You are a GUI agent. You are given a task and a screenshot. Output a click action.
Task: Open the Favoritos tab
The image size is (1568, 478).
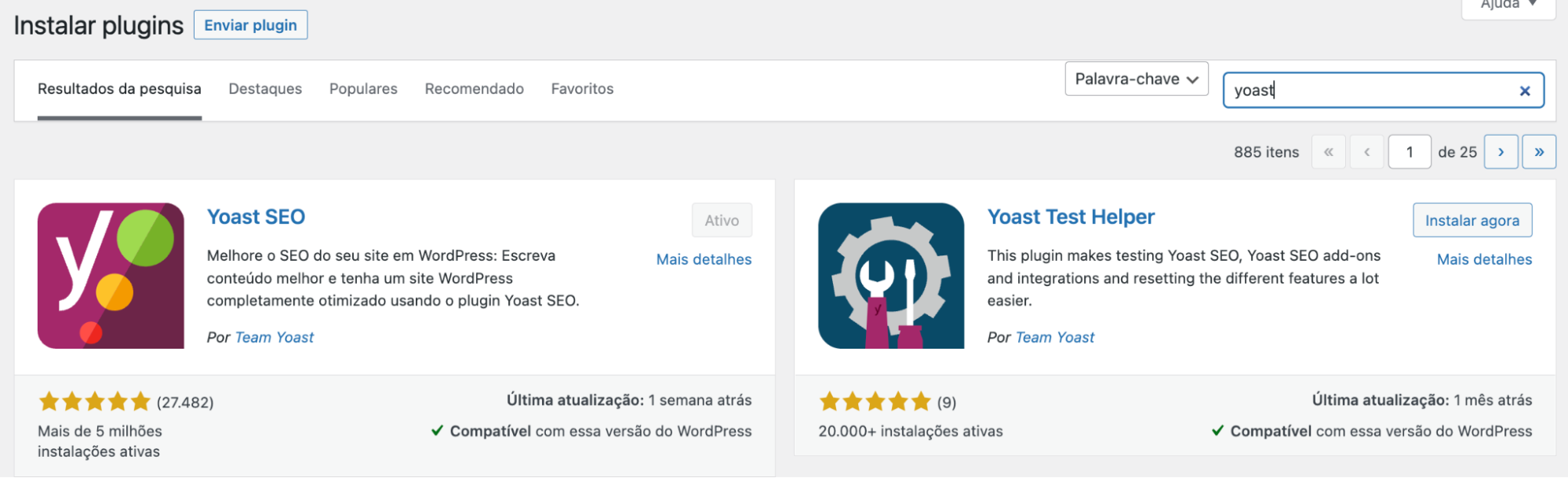[x=582, y=89]
